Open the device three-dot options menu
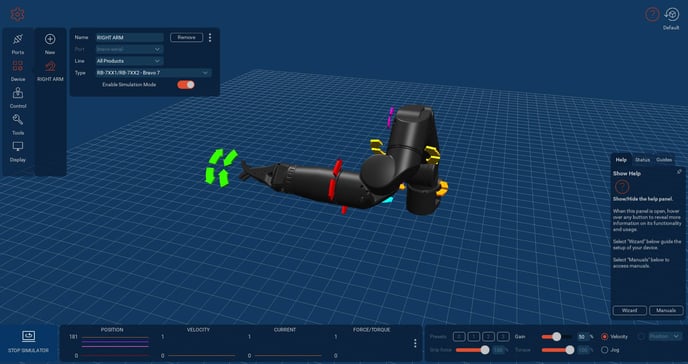Viewport: 688px width, 364px height. tap(210, 38)
